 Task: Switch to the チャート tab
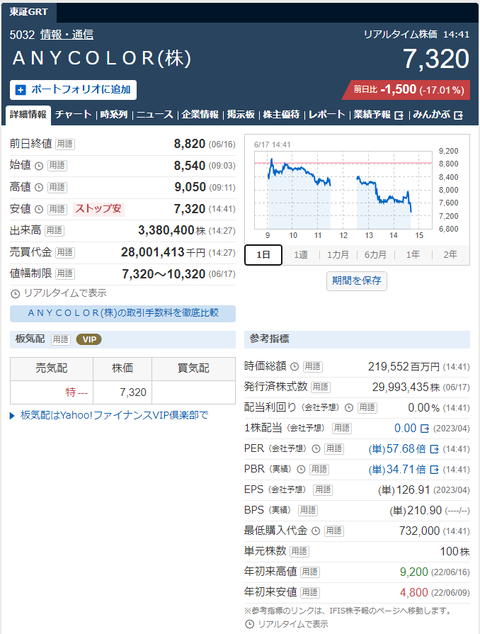73,114
